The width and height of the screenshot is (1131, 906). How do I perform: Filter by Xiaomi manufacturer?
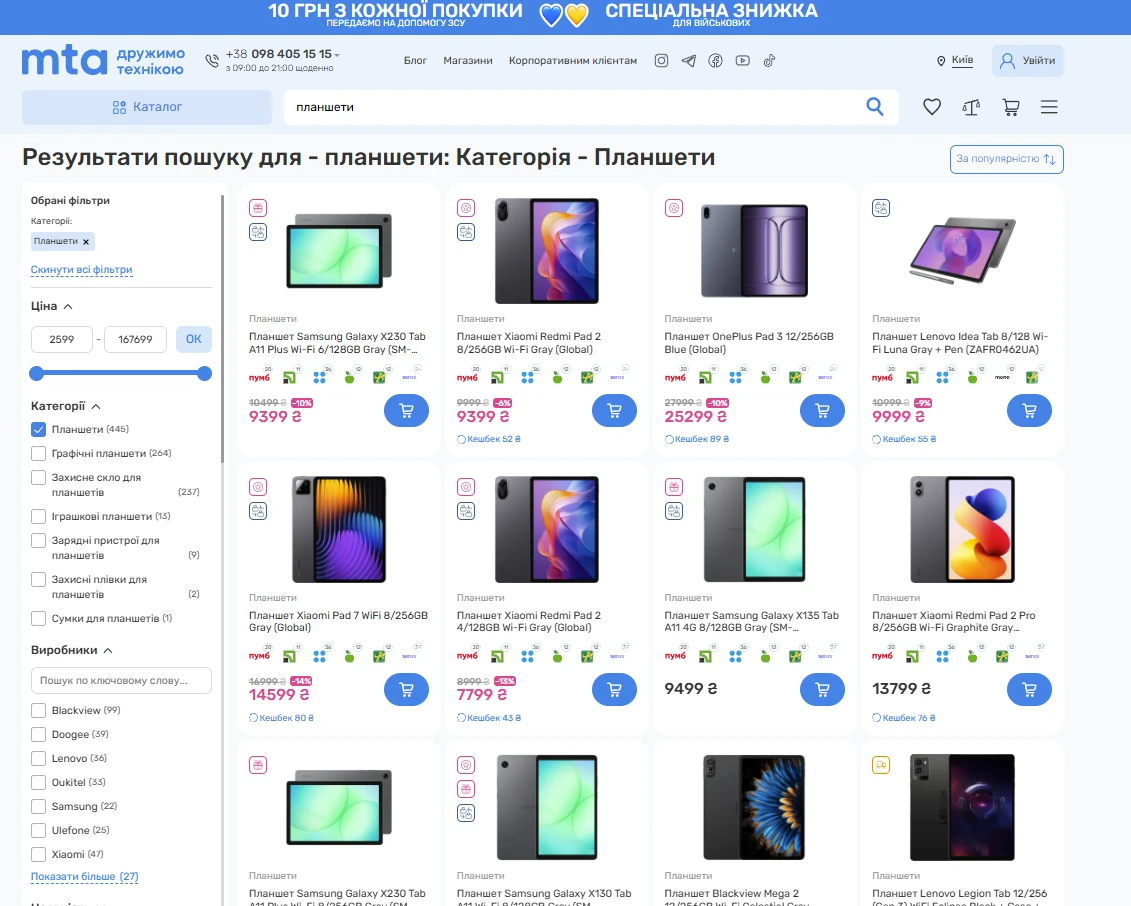(x=38, y=854)
